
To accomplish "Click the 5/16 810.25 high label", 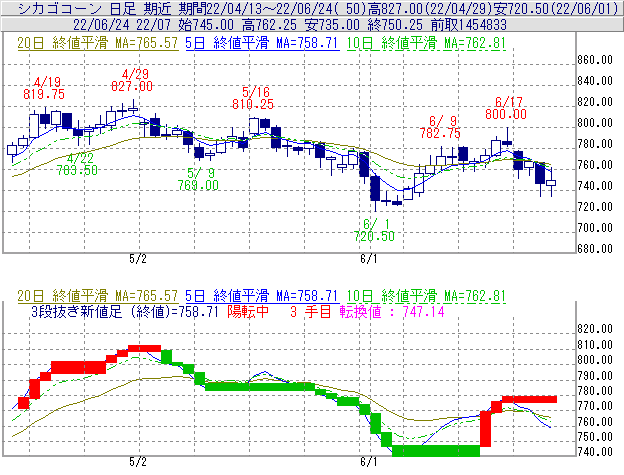I will coord(253,98).
